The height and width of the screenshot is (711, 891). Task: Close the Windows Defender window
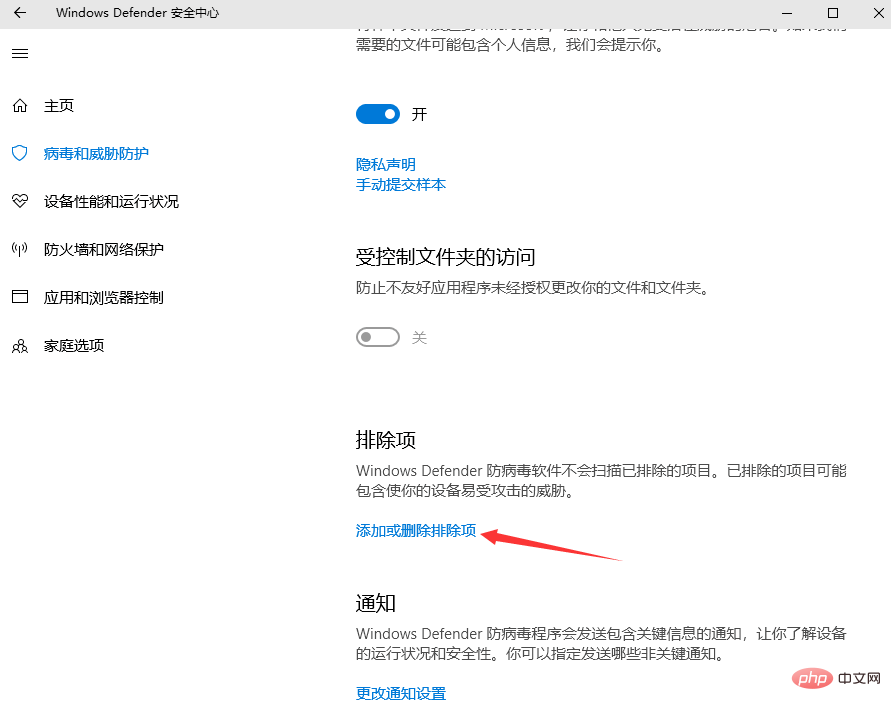click(878, 13)
